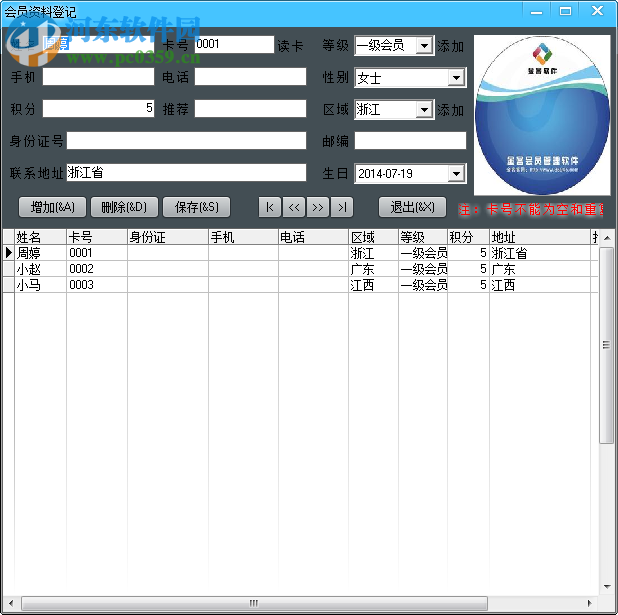Click the member photo thumbnail
Screen dimensions: 618x615
(x=542, y=115)
